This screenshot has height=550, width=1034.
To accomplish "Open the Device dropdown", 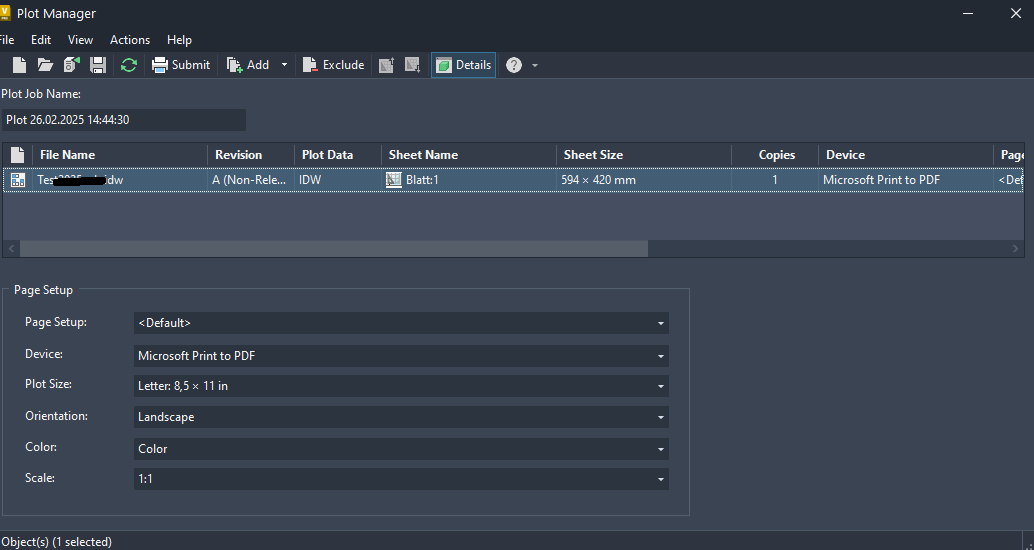I will tap(401, 356).
